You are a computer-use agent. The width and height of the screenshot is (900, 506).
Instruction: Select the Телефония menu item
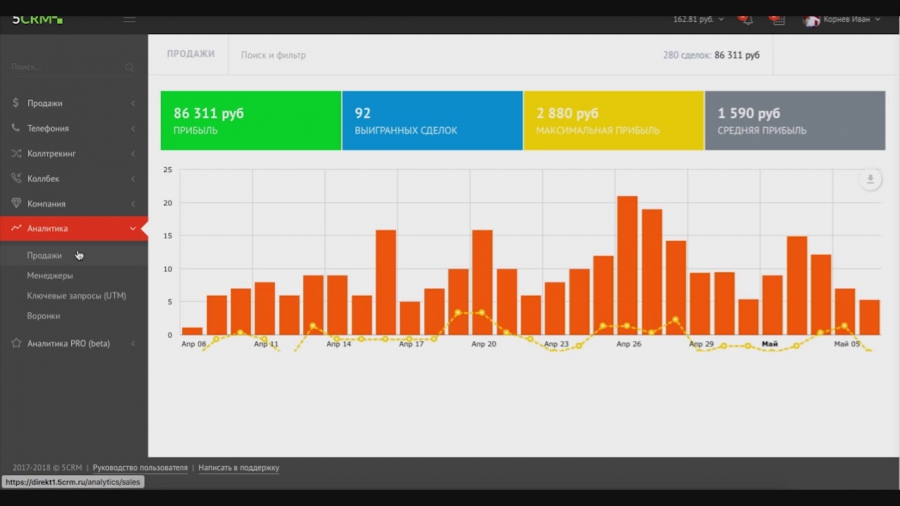pos(48,129)
